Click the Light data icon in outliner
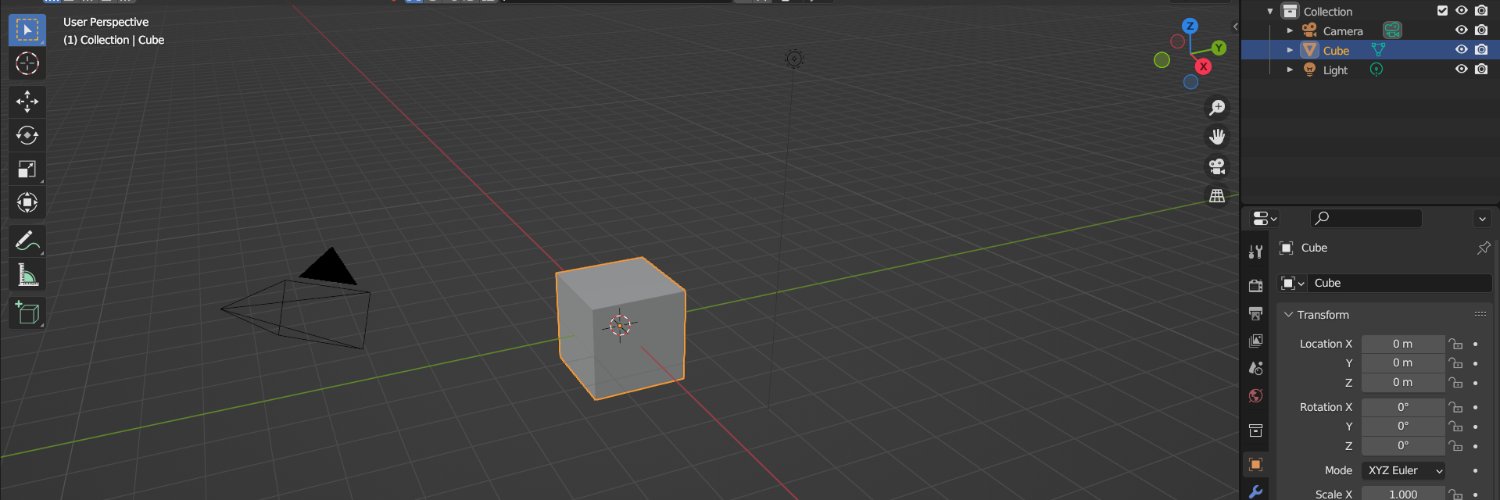Image resolution: width=1500 pixels, height=500 pixels. [x=1376, y=70]
